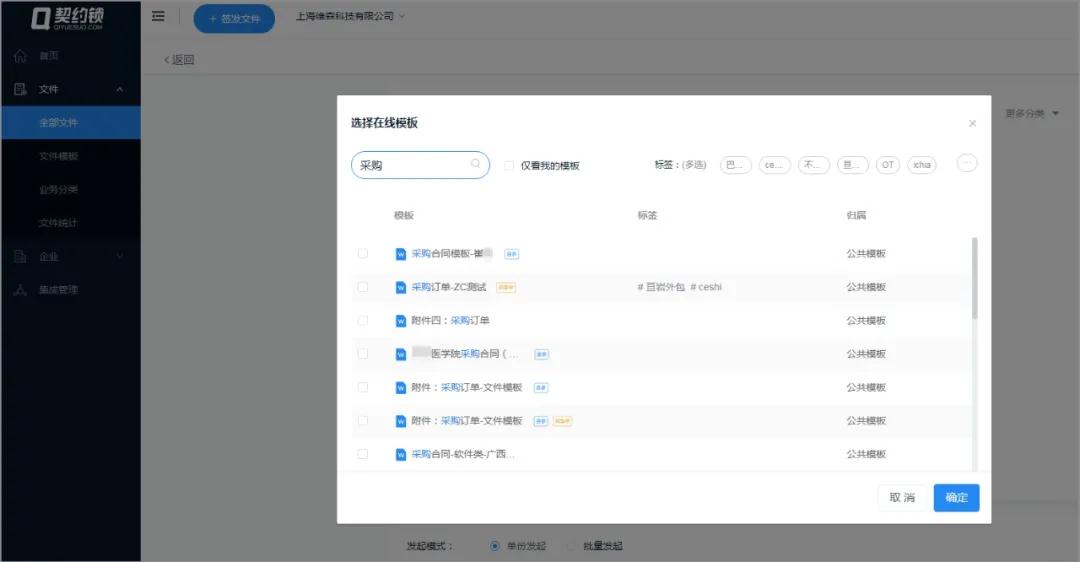Click the 归属 column header
The width and height of the screenshot is (1080, 562).
click(856, 216)
